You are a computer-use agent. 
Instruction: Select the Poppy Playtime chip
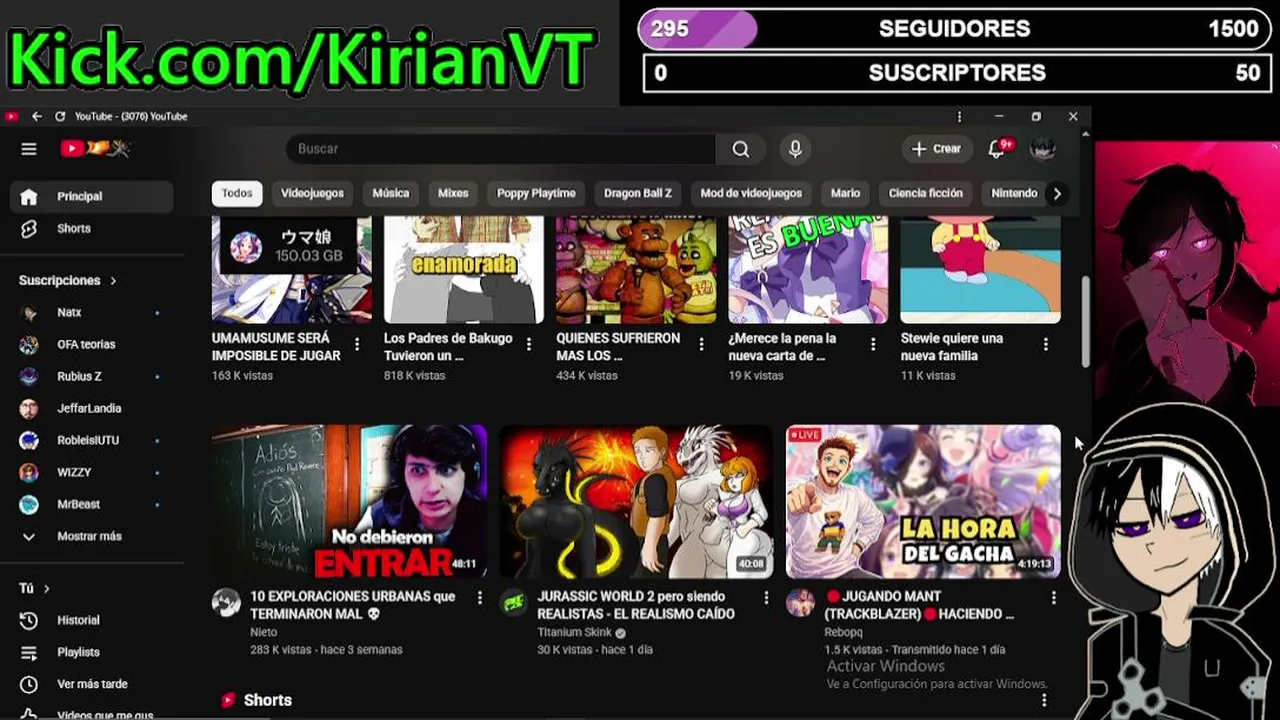point(536,193)
